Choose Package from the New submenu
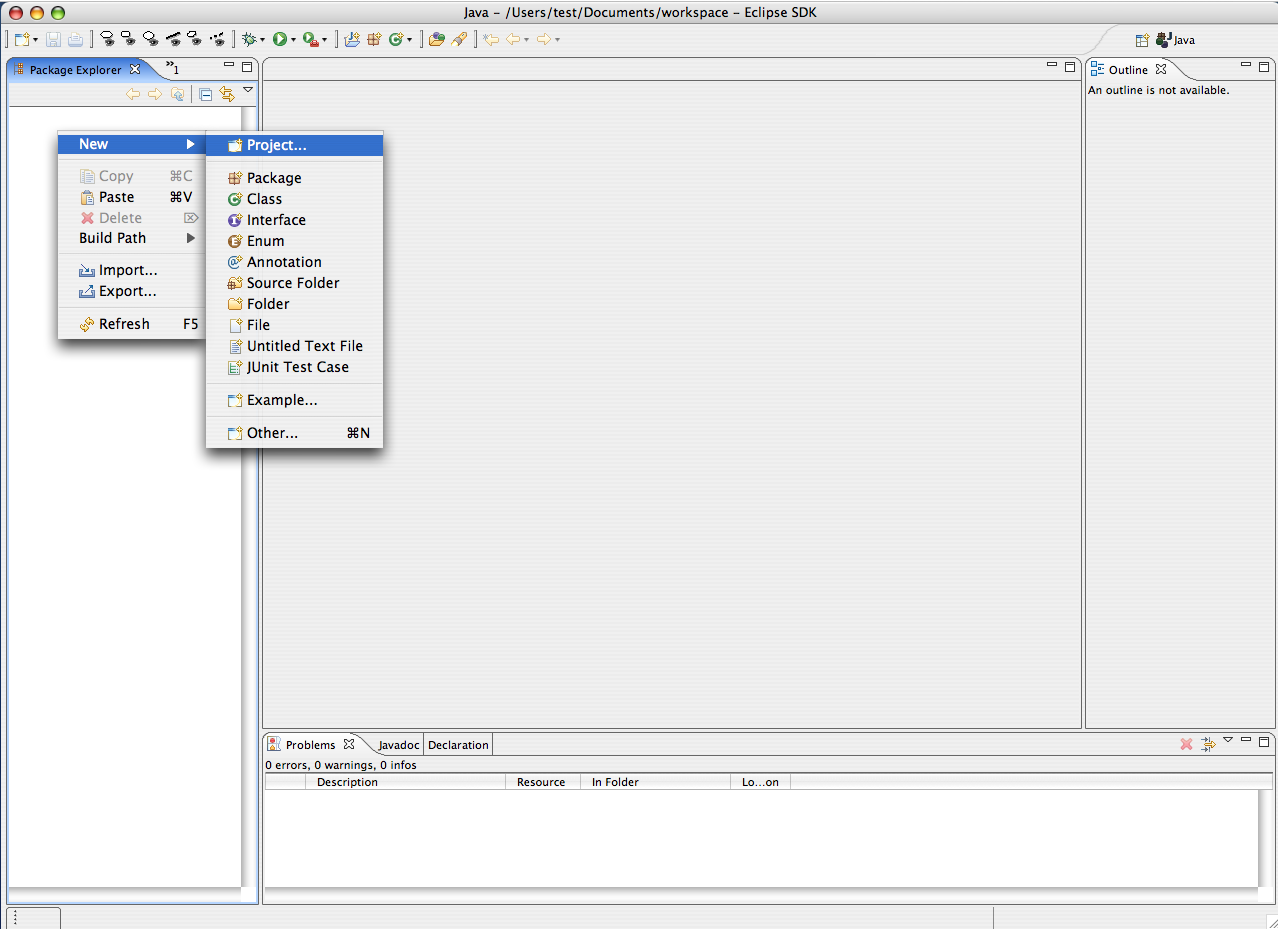The height and width of the screenshot is (929, 1278). coord(294,178)
